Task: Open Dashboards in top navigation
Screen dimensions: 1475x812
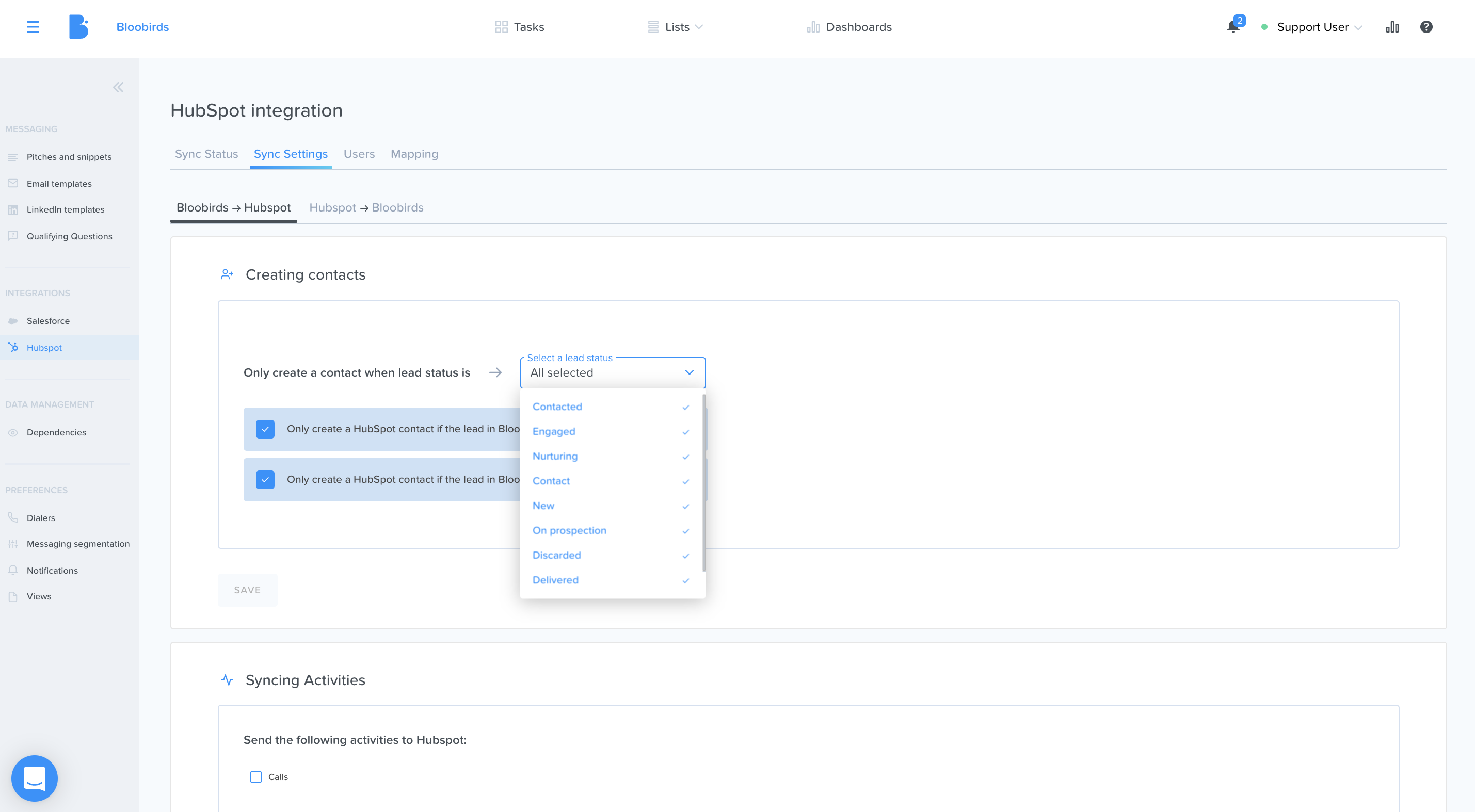Action: tap(849, 27)
